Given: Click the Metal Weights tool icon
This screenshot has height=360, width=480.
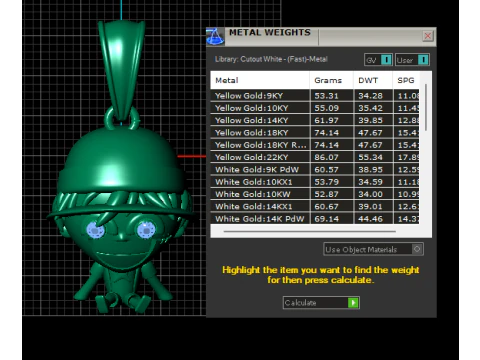Looking at the screenshot, I should pos(215,36).
